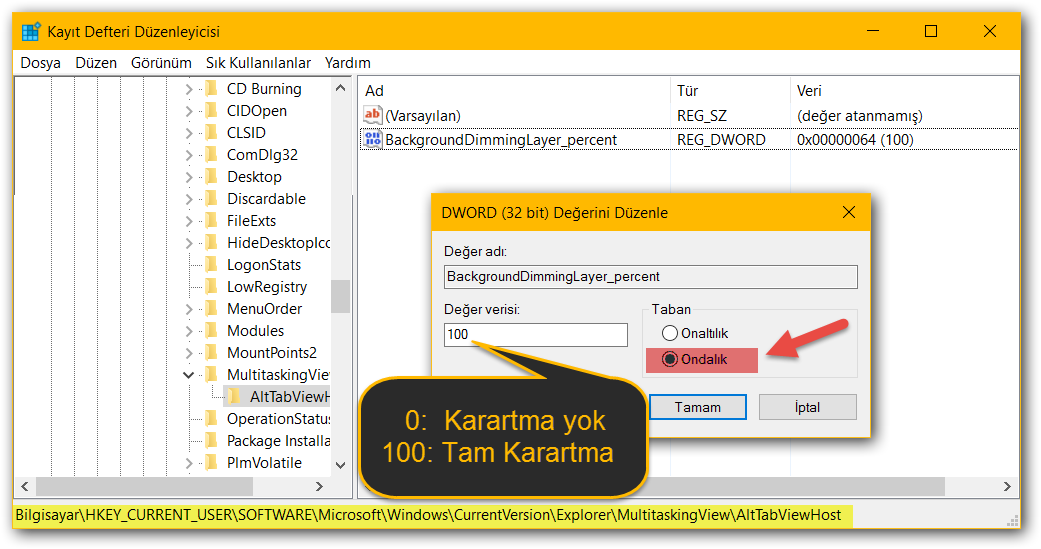1041x549 pixels.
Task: Open the Yardım menu
Action: point(347,63)
